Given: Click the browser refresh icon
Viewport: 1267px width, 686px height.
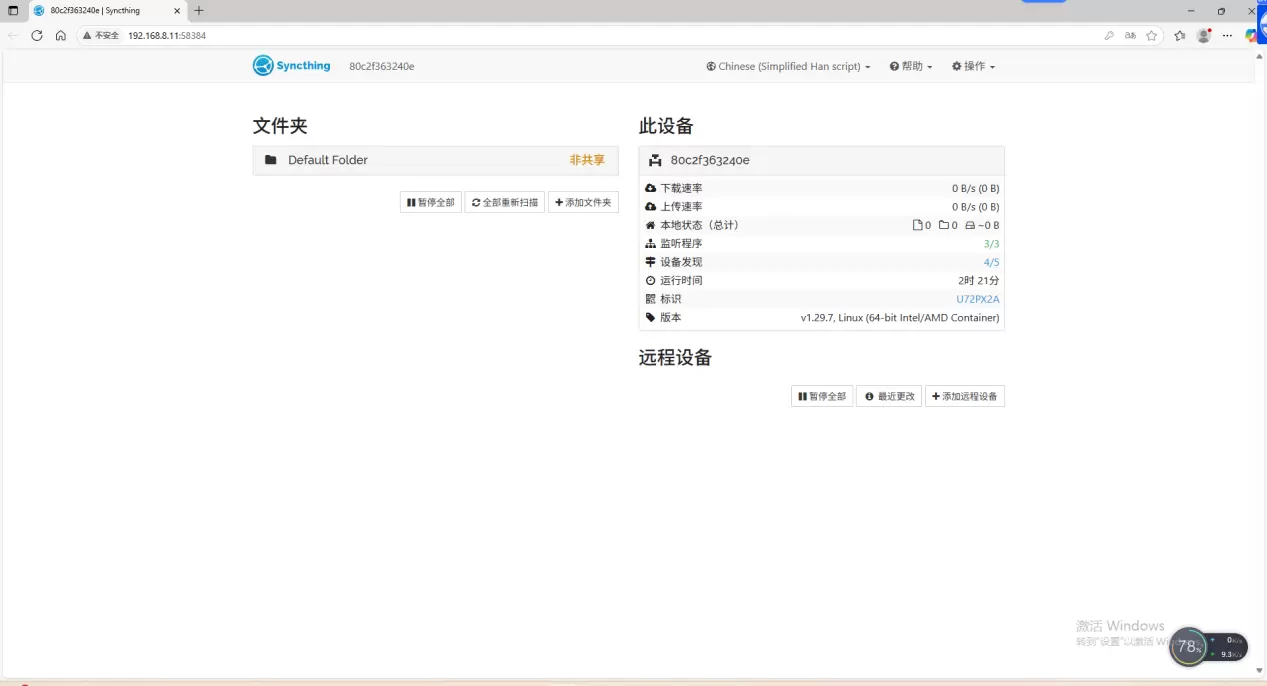Looking at the screenshot, I should click(x=37, y=35).
